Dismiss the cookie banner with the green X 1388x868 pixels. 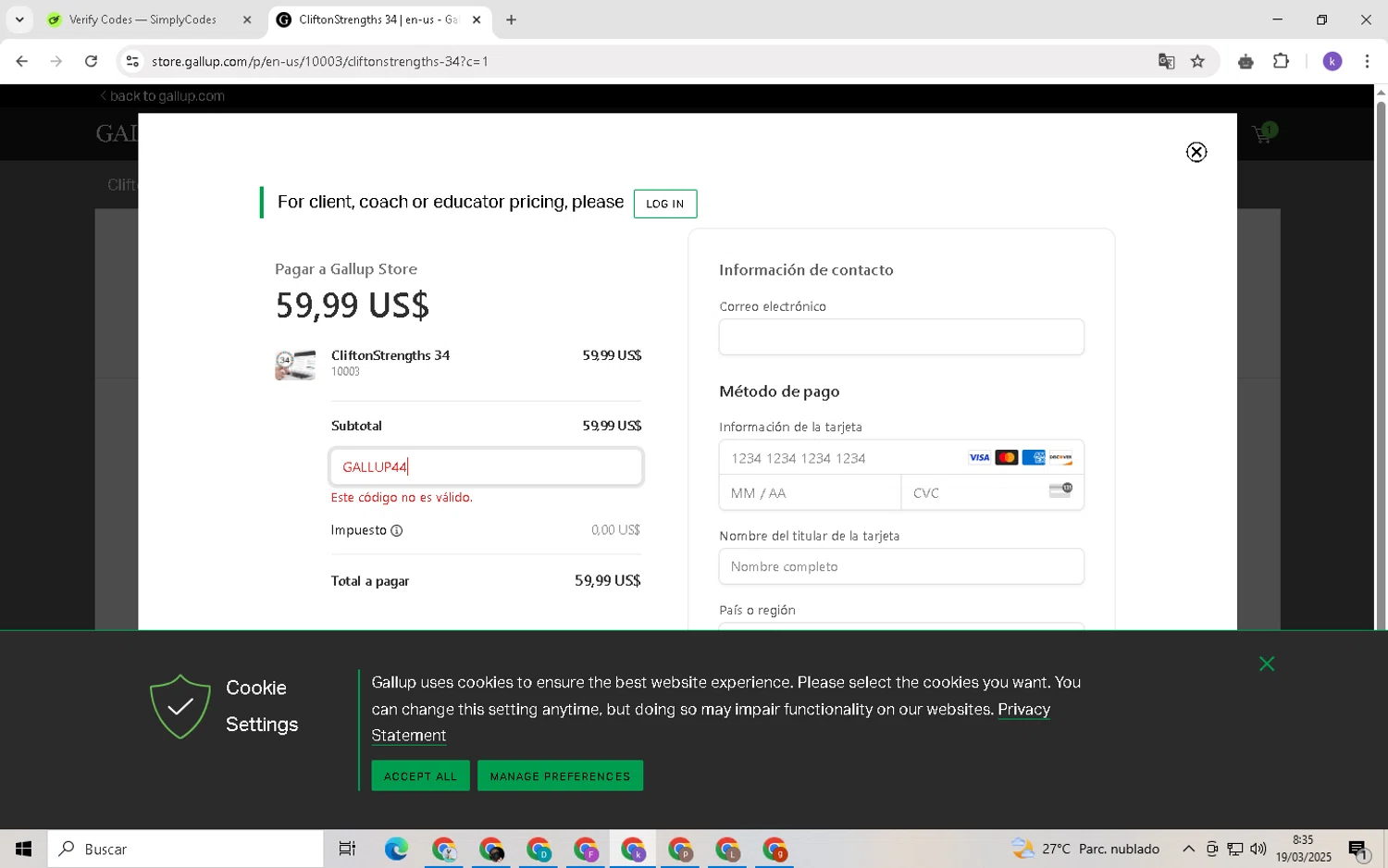point(1267,663)
